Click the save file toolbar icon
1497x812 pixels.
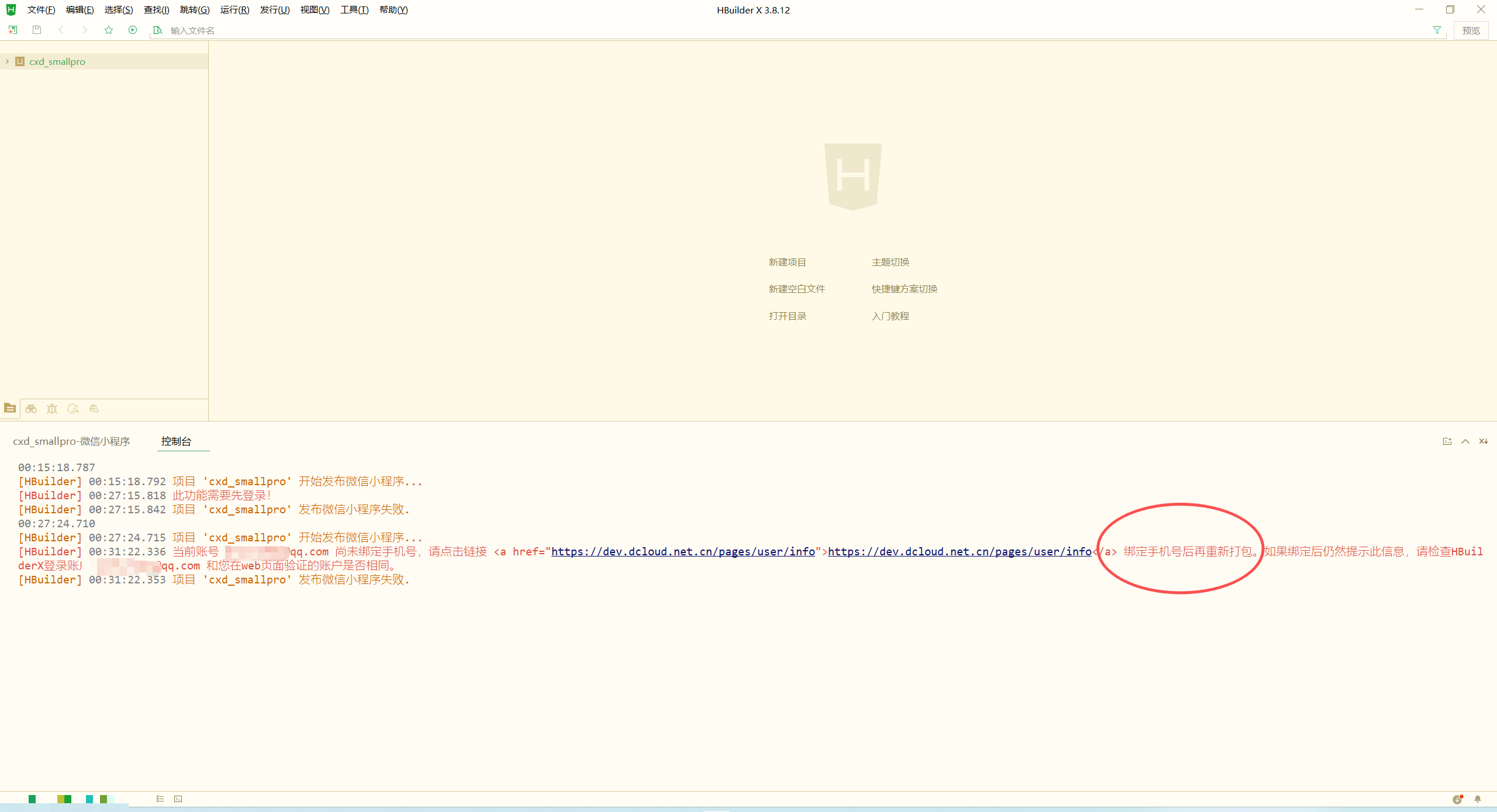tap(37, 30)
